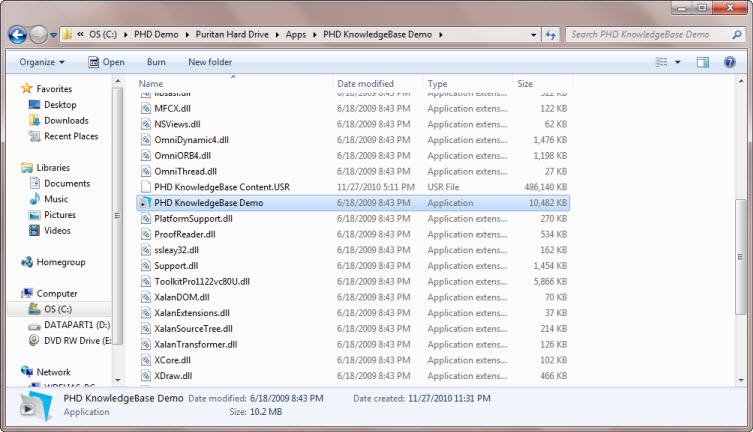
Task: Click the Pictures library icon
Action: tap(35, 215)
